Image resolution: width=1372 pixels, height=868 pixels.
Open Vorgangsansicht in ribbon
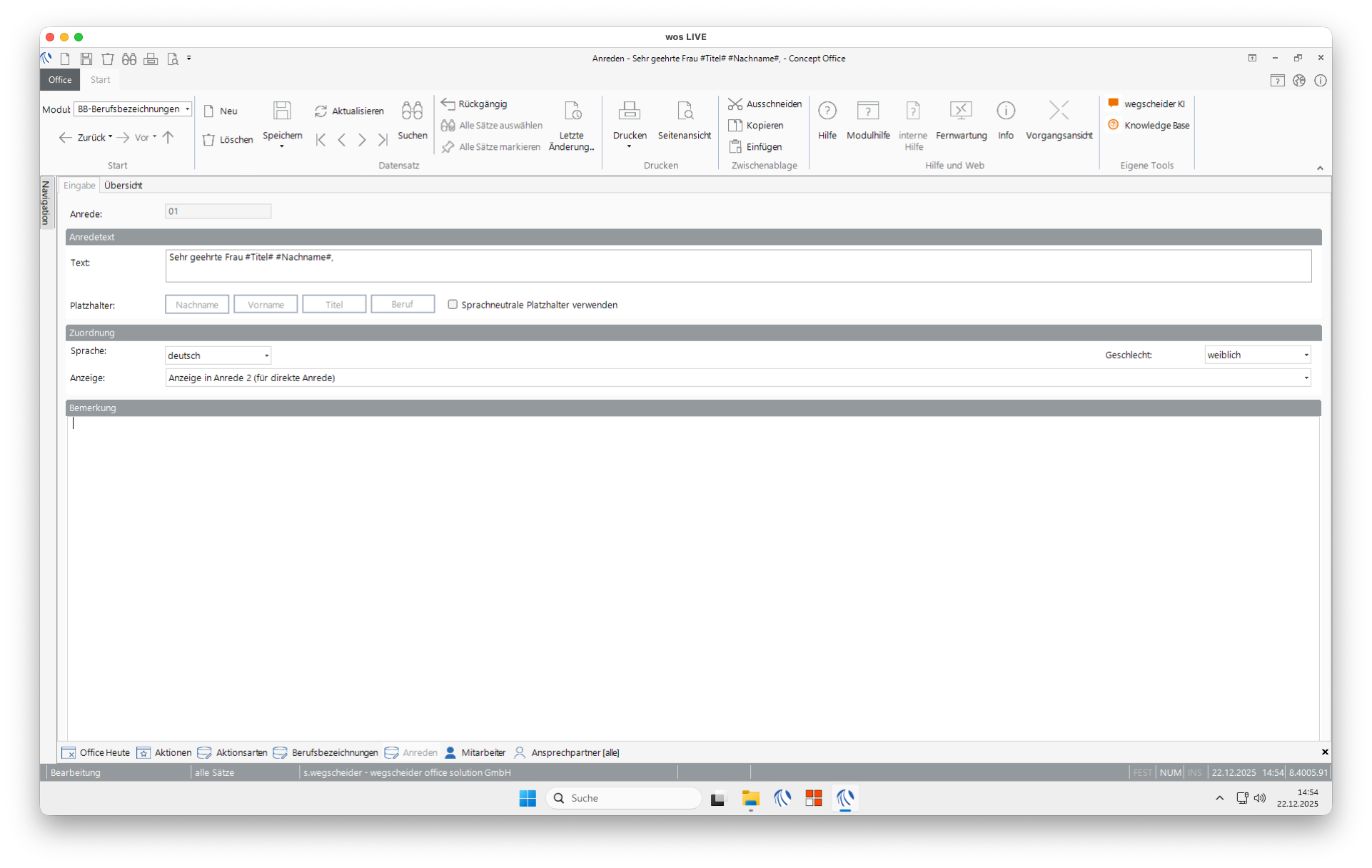point(1059,111)
